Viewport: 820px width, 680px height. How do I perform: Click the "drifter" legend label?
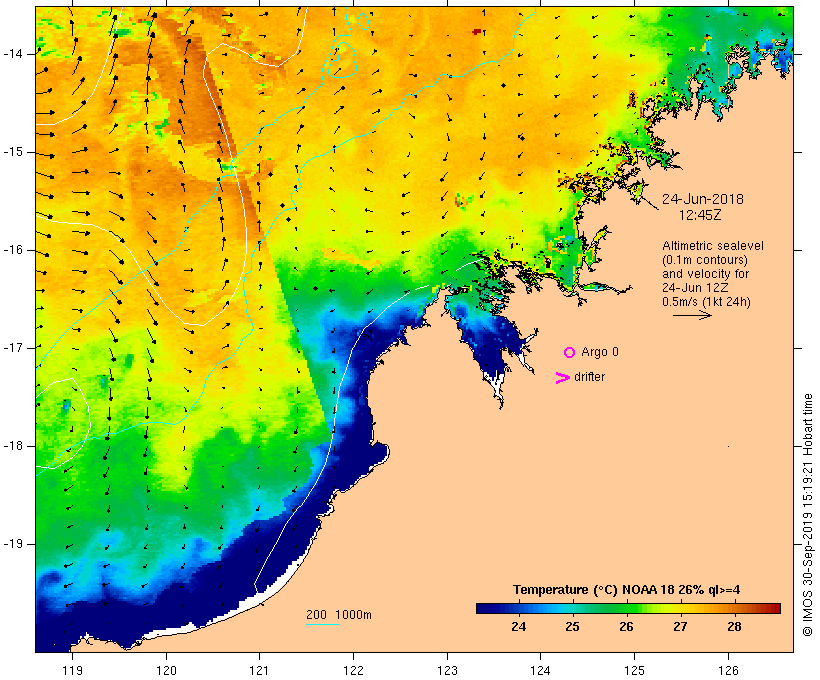pyautogui.click(x=589, y=377)
